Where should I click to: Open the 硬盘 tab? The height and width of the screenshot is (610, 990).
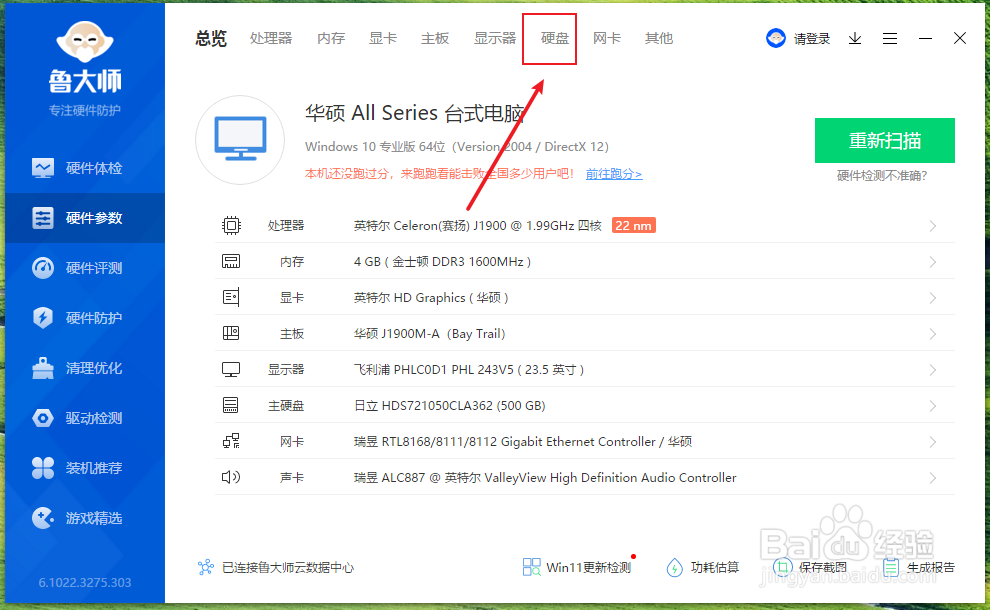click(555, 39)
